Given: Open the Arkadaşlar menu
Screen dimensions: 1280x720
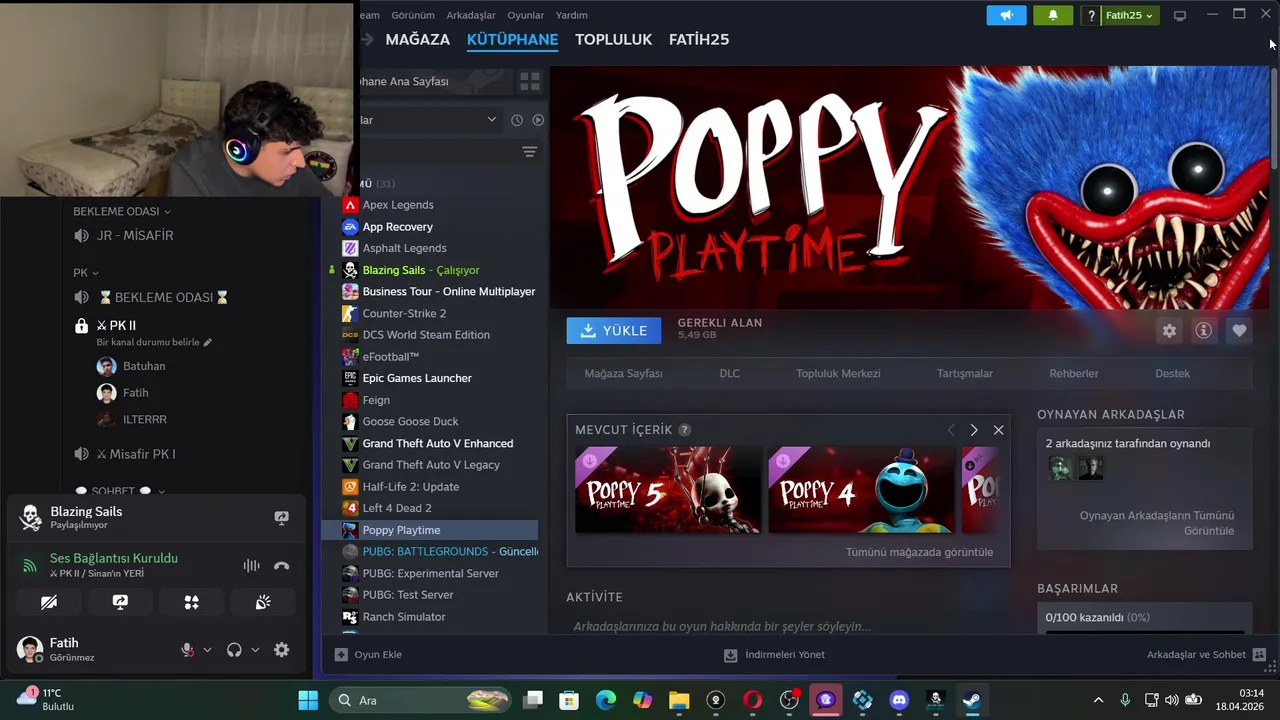Looking at the screenshot, I should coord(471,15).
